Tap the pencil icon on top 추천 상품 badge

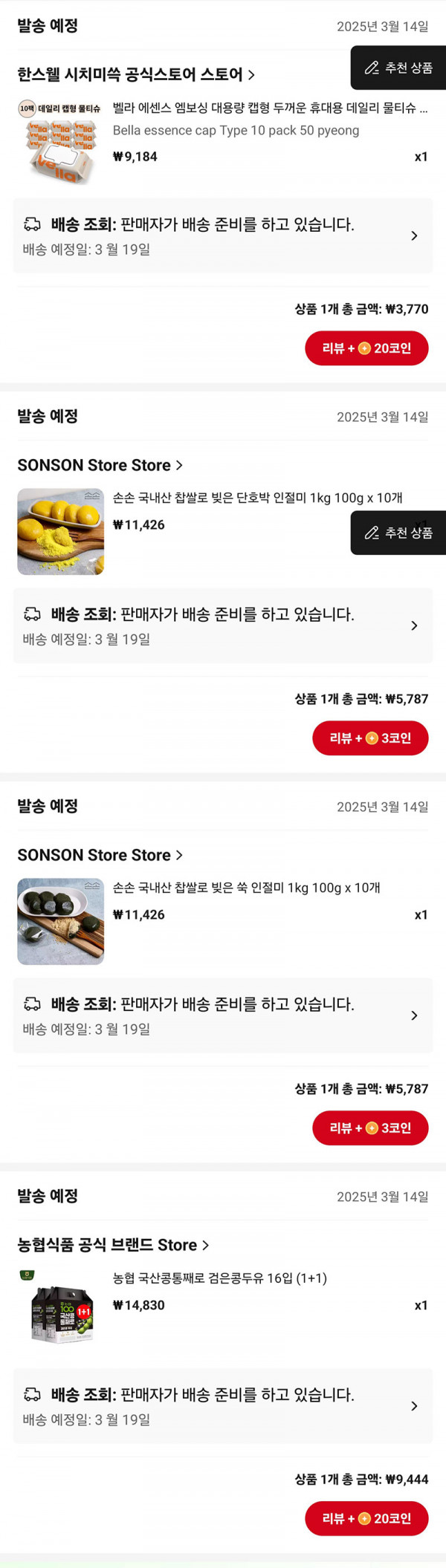point(372,68)
